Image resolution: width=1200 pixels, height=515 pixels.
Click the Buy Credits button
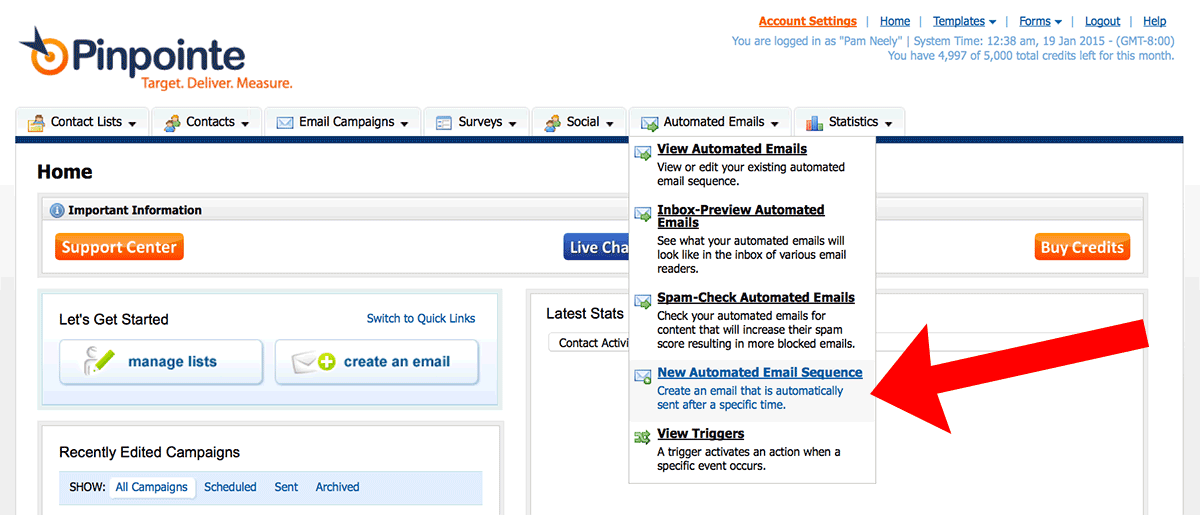click(x=1083, y=247)
